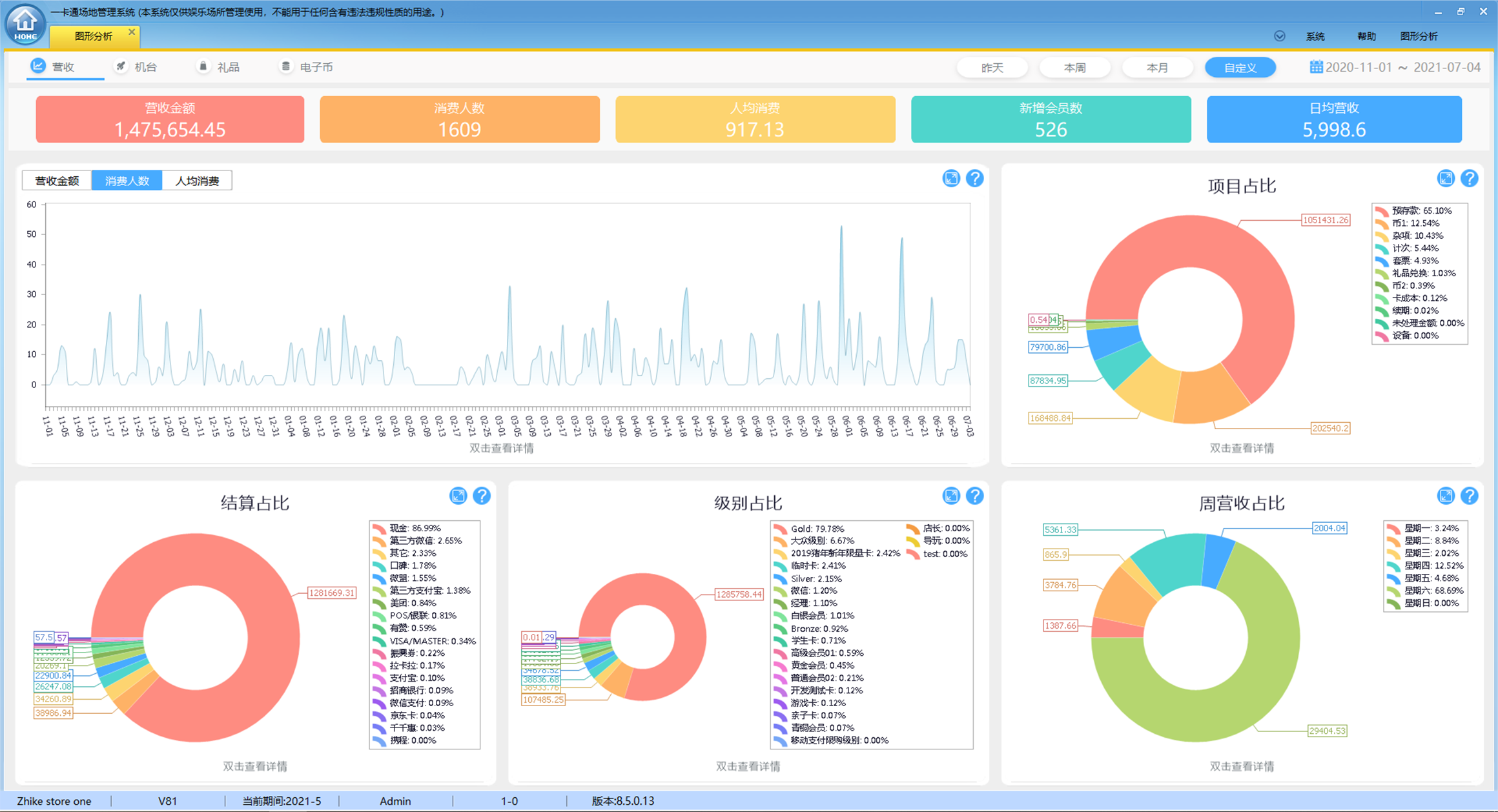Click the 本月 time range button
Image resolution: width=1498 pixels, height=812 pixels.
pyautogui.click(x=1157, y=68)
